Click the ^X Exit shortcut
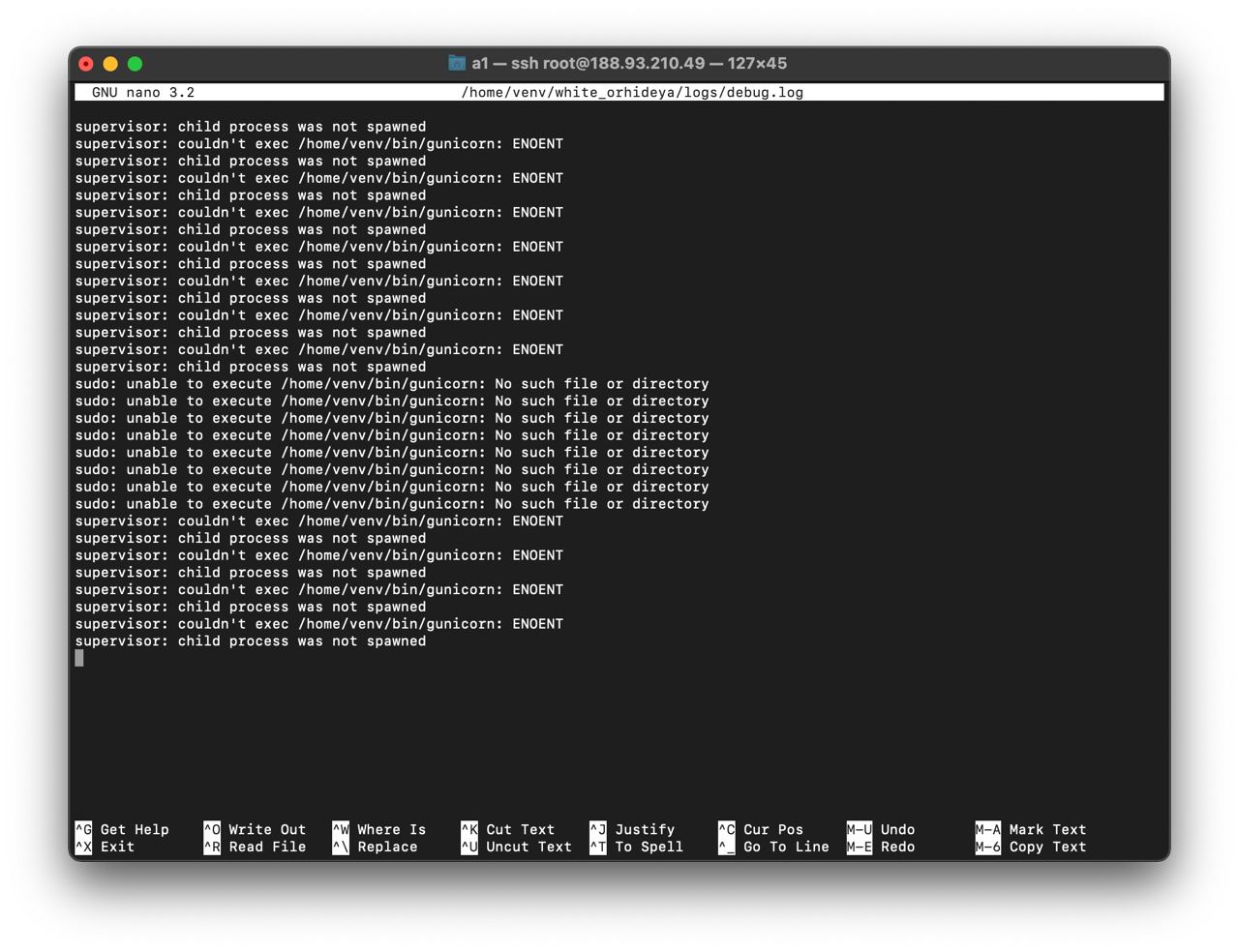Viewport: 1239px width, 952px height. point(105,848)
